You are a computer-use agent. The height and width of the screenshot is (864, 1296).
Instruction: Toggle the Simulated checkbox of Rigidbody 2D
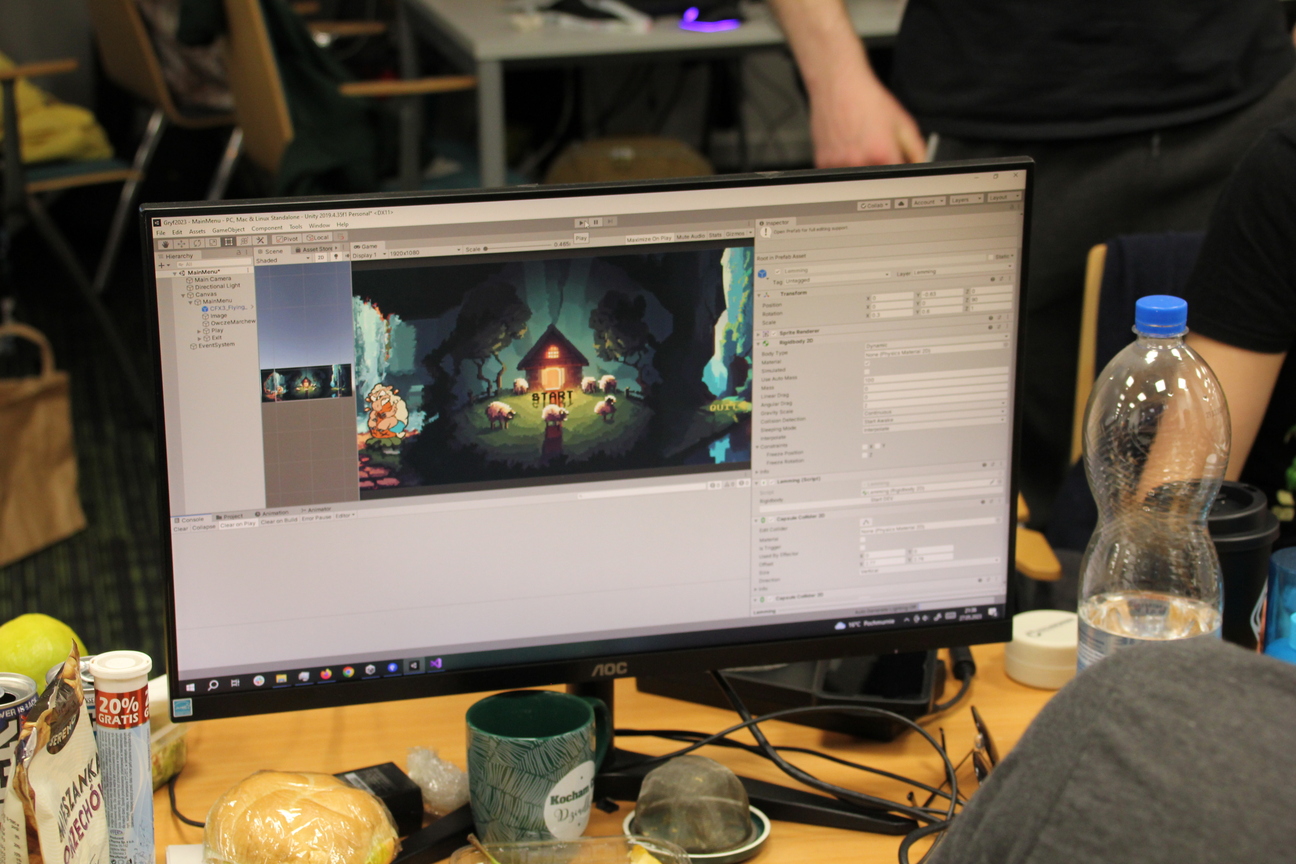click(867, 363)
